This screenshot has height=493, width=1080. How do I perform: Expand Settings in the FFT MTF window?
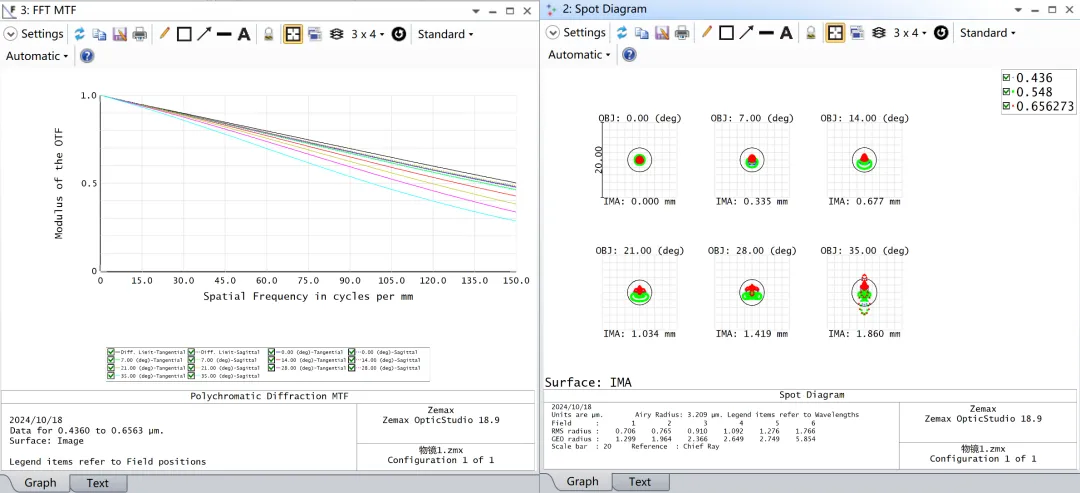coord(35,34)
